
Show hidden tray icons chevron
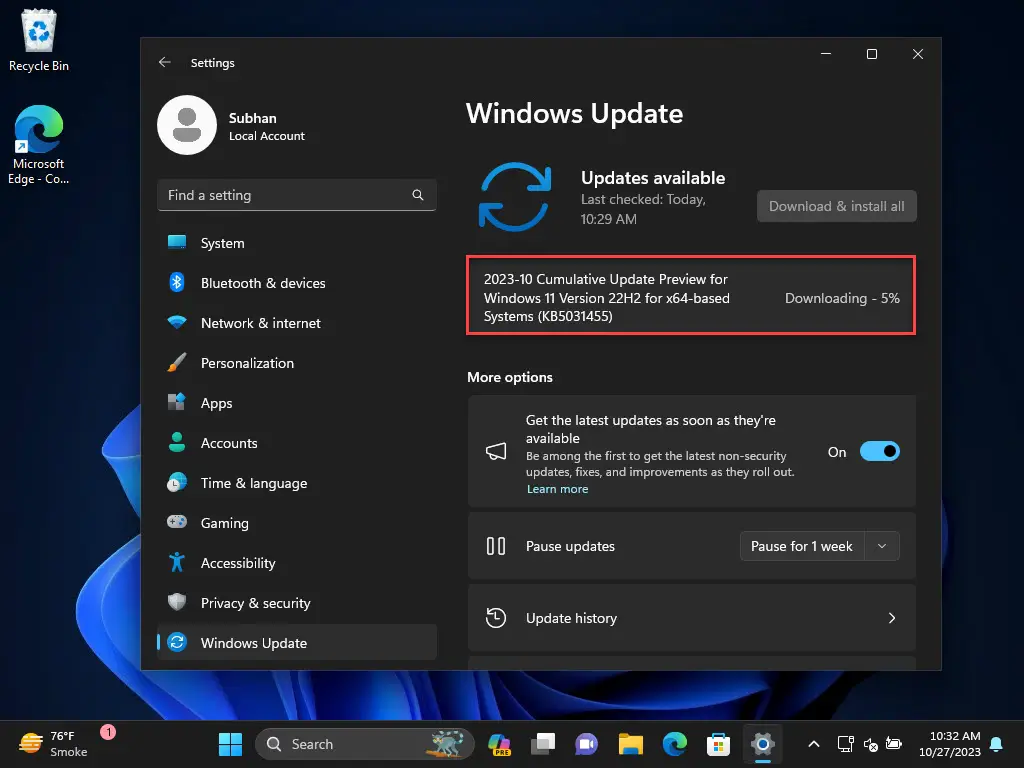pos(814,744)
